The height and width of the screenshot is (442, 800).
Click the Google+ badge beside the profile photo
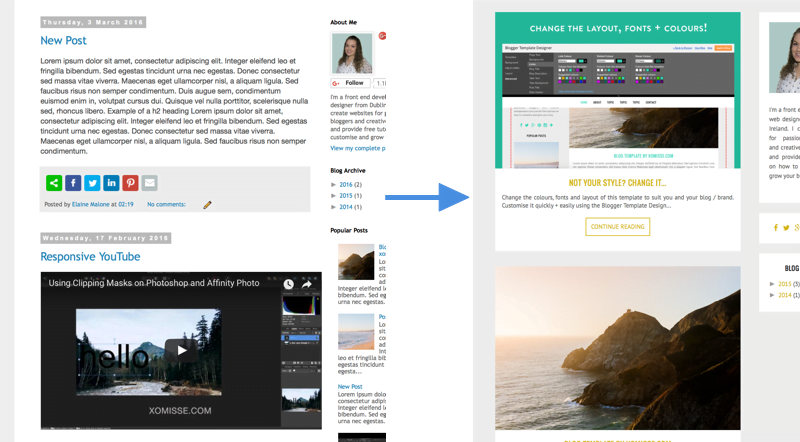382,36
